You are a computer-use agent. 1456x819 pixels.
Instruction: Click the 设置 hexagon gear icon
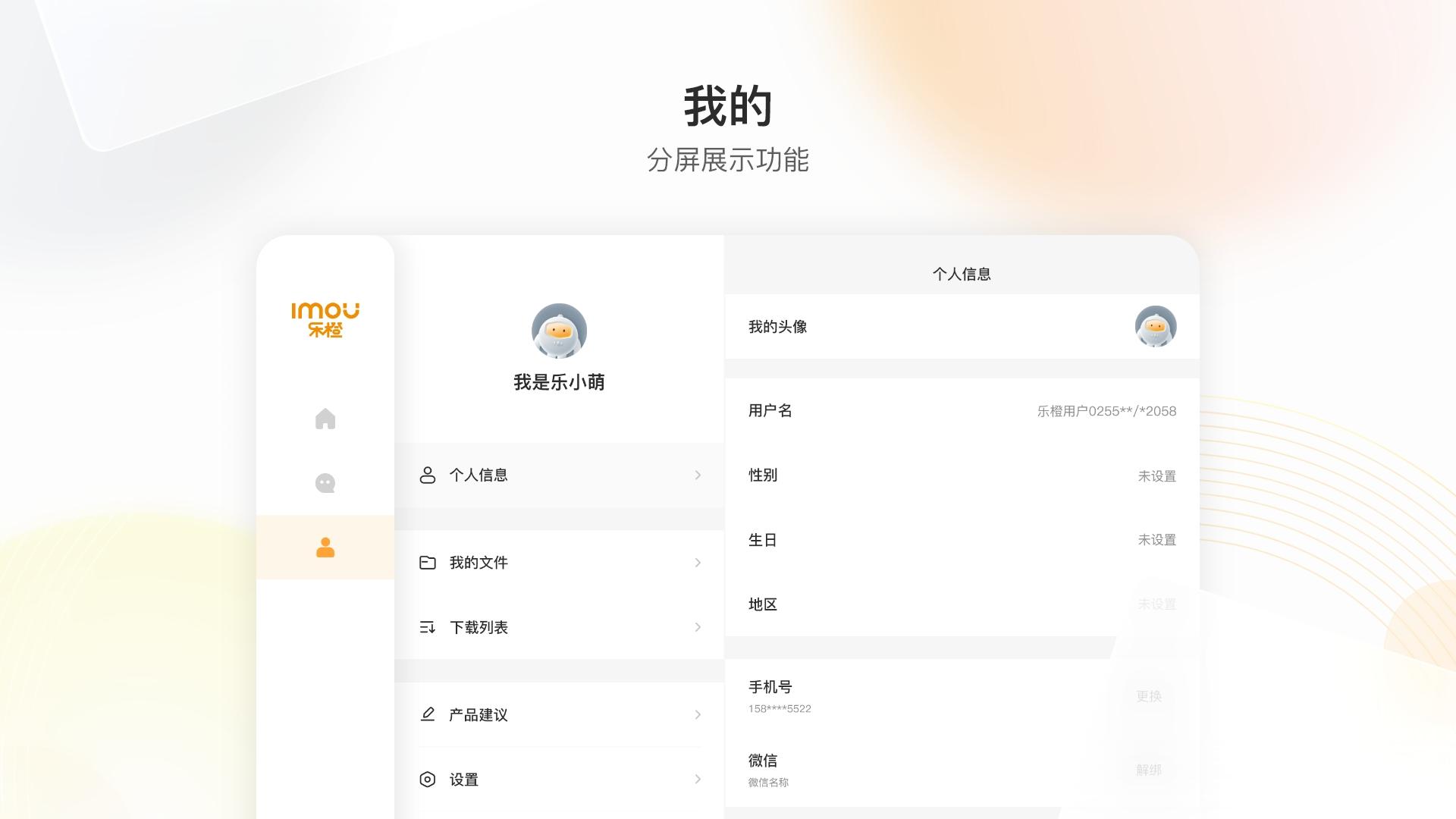pyautogui.click(x=428, y=780)
